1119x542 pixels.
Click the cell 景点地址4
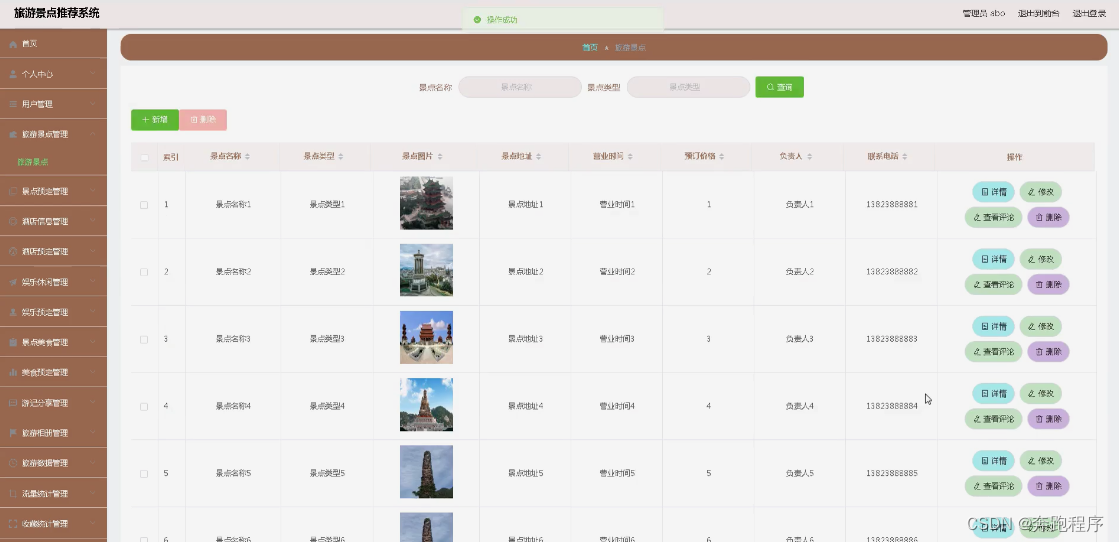click(x=525, y=406)
